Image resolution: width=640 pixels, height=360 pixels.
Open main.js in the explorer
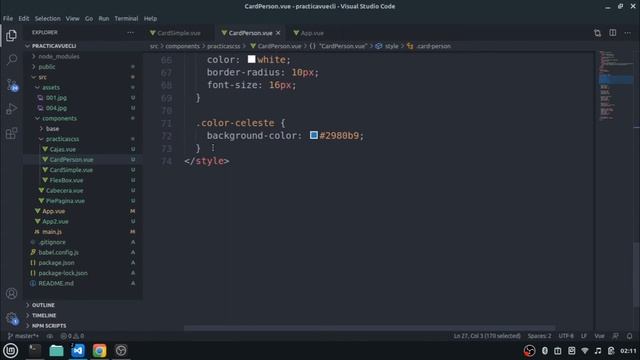tap(52, 232)
